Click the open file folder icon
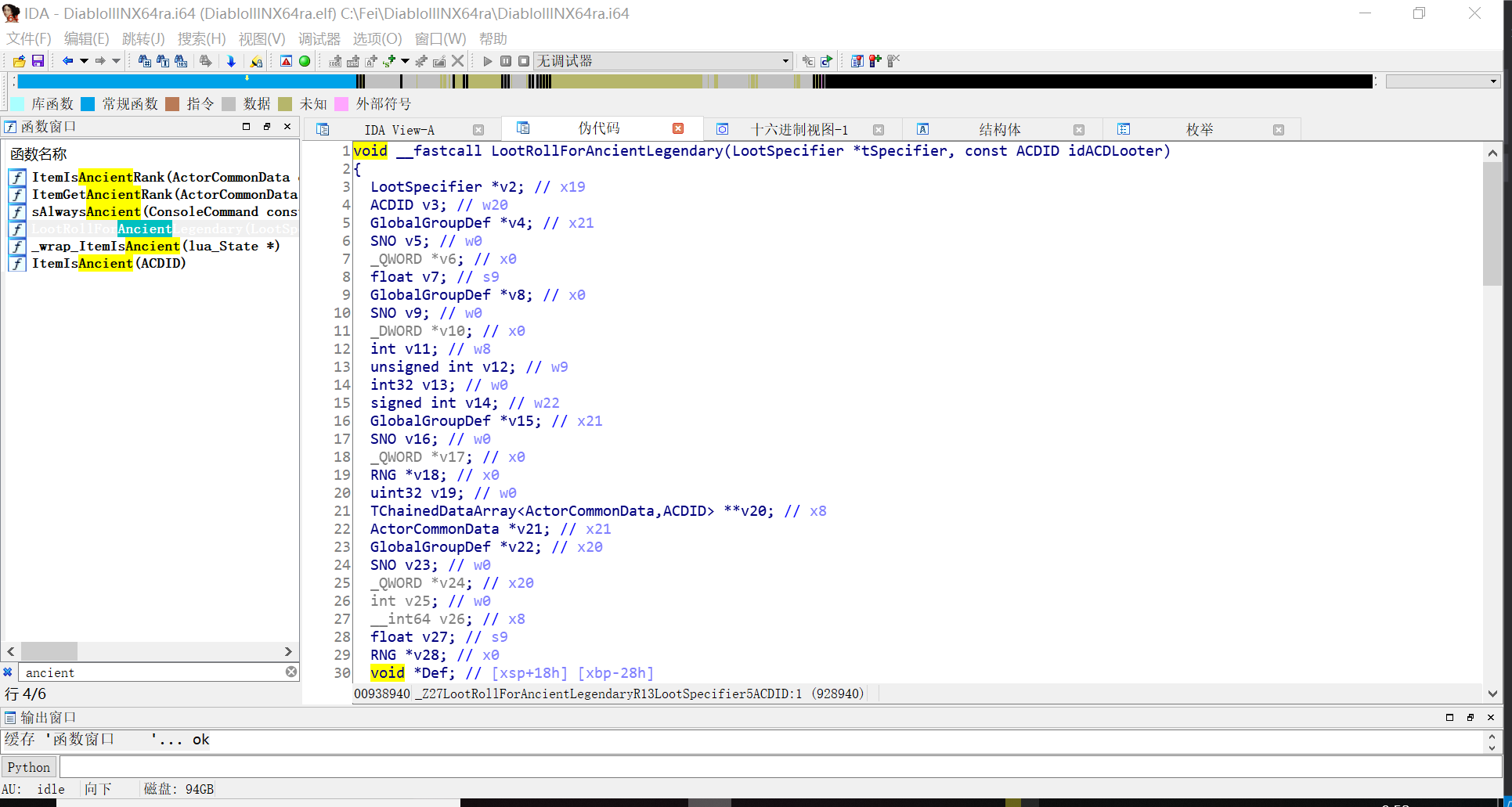1512x807 pixels. coord(20,61)
